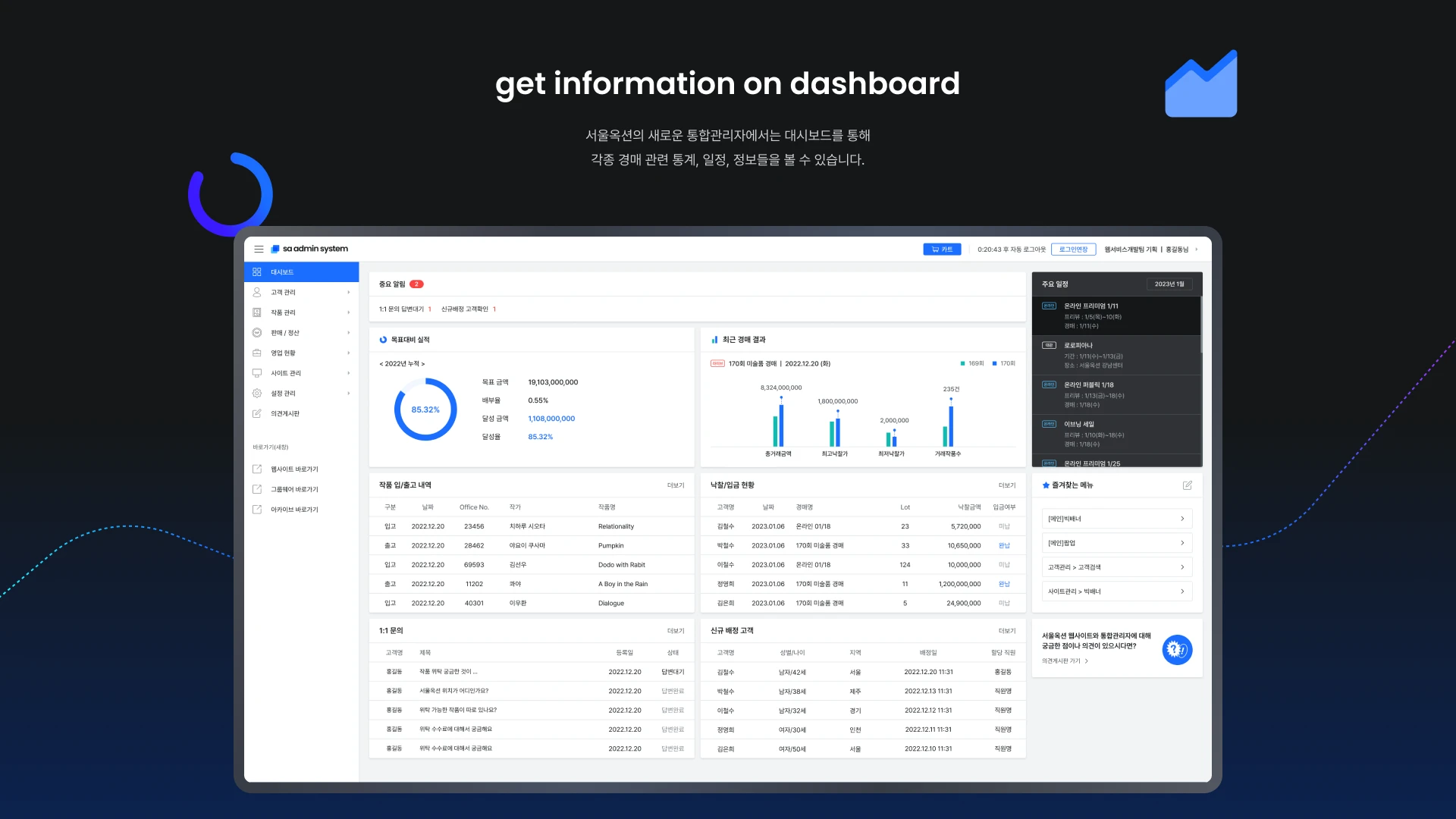This screenshot has height=819, width=1456.
Task: Expand the 사이트 관리 submenu arrow
Action: [x=349, y=373]
